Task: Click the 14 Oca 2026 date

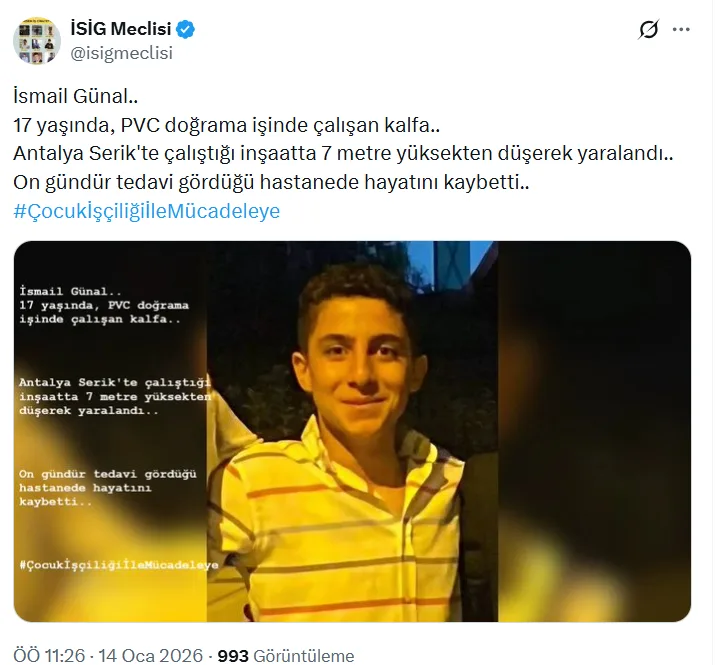Action: (151, 655)
